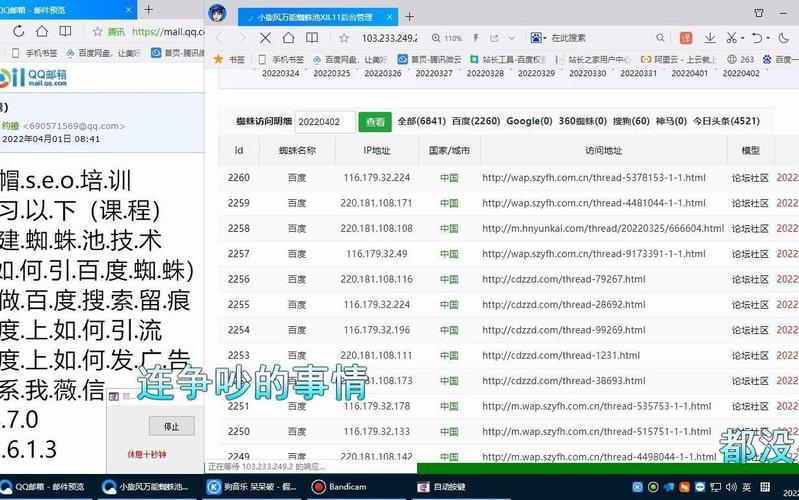Go to home in QQ Mail browser
The width and height of the screenshot is (799, 500).
click(x=42, y=31)
